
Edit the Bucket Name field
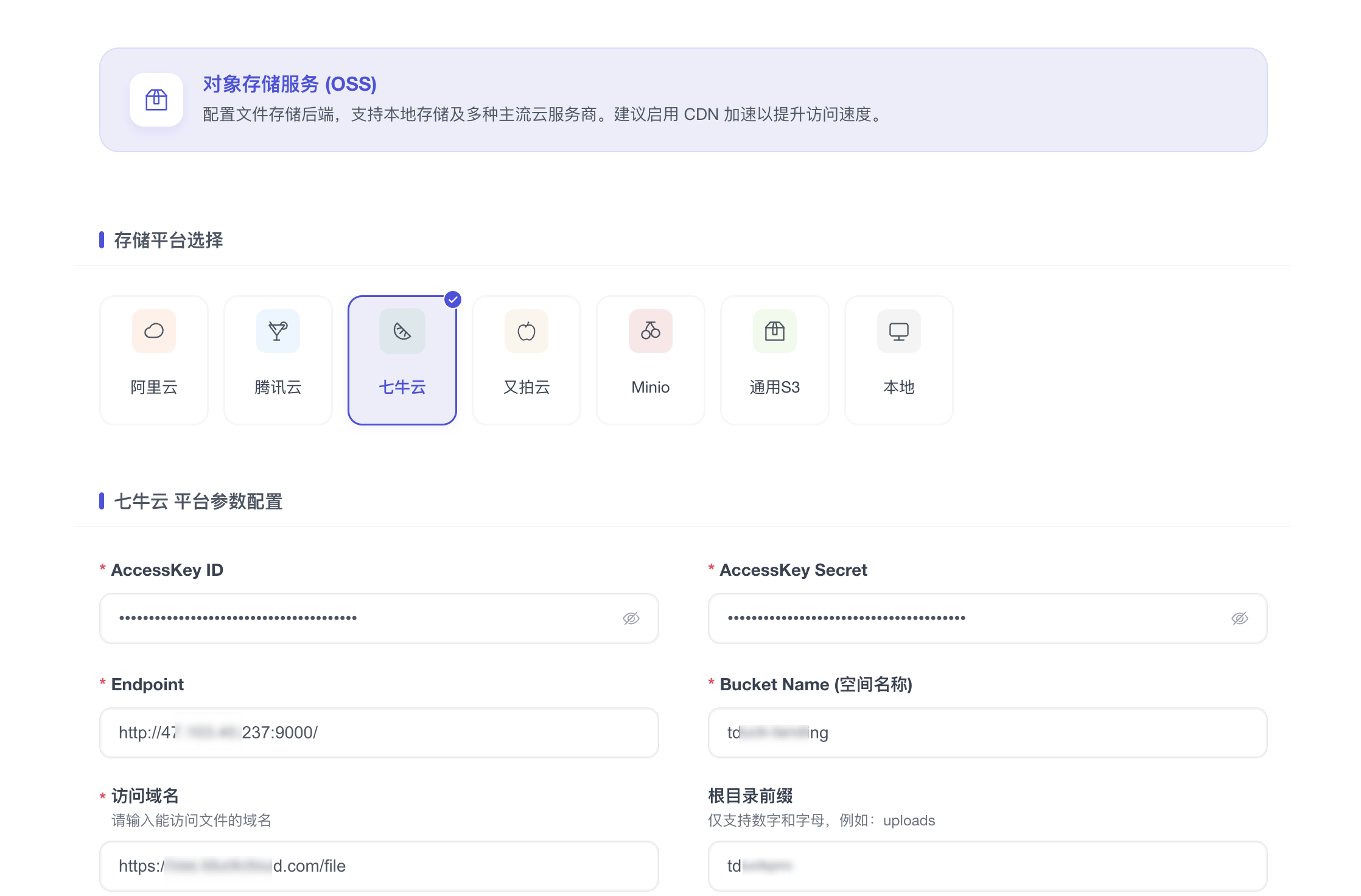point(988,733)
